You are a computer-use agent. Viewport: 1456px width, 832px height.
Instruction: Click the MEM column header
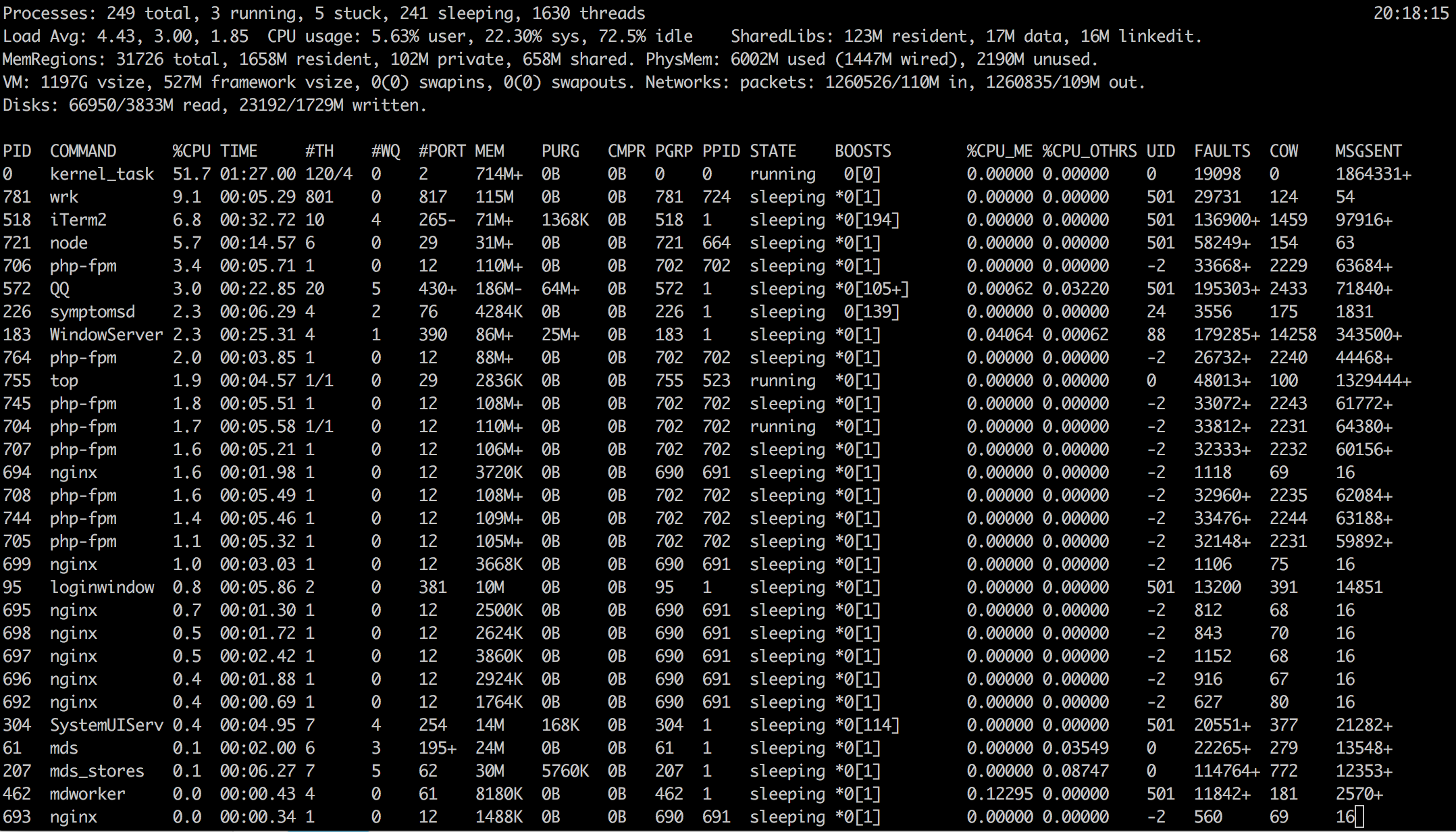point(489,151)
